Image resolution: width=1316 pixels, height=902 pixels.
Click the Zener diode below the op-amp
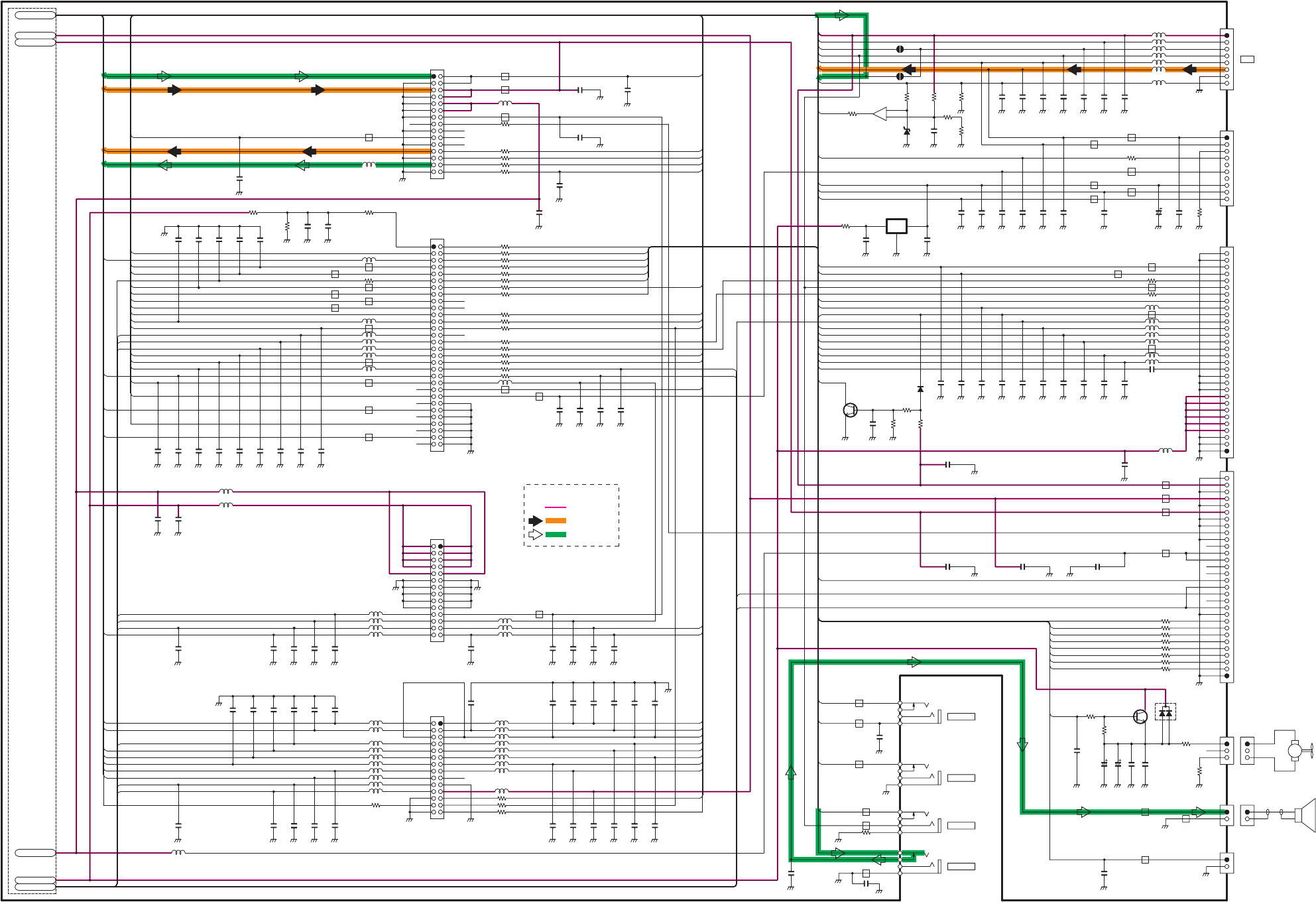coord(907,131)
